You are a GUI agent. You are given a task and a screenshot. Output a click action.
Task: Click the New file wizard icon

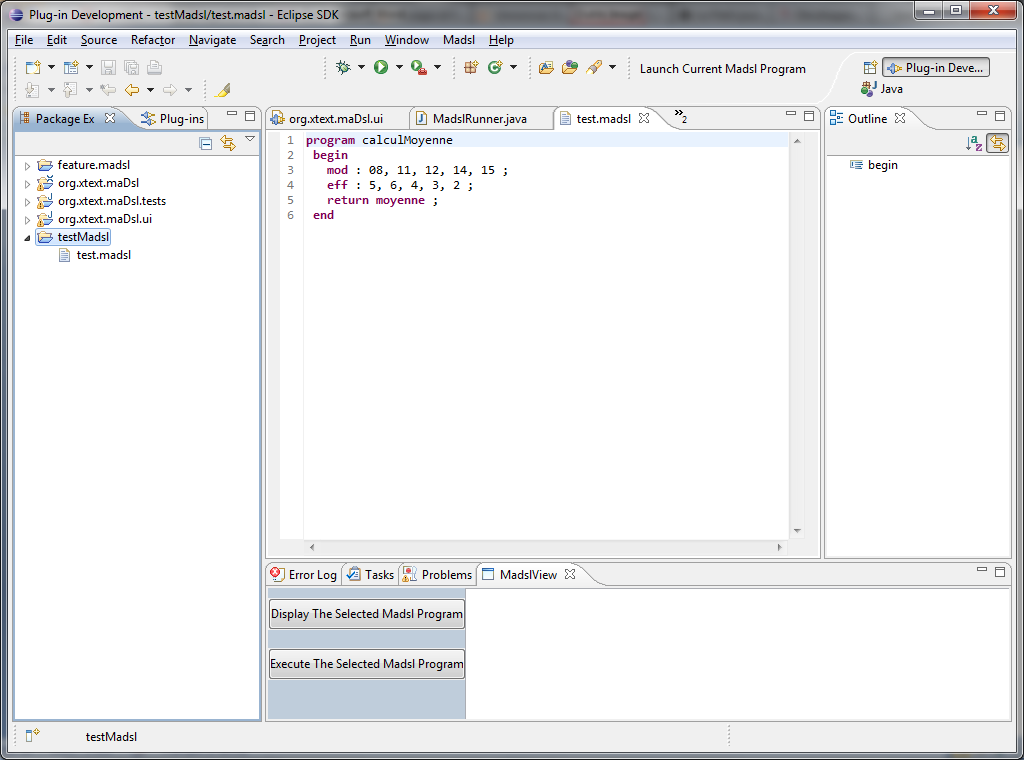33,68
